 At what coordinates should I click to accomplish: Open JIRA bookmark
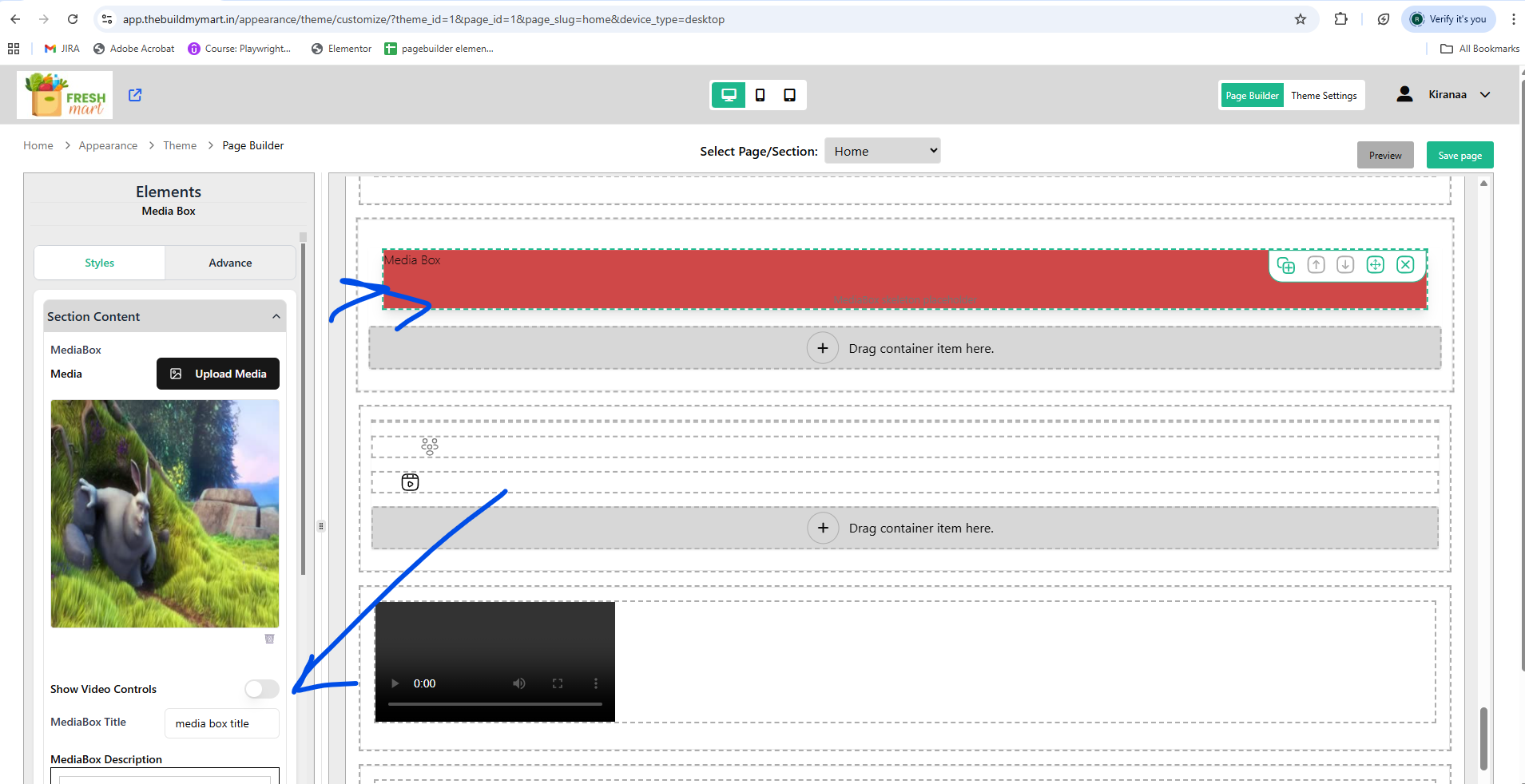62,49
